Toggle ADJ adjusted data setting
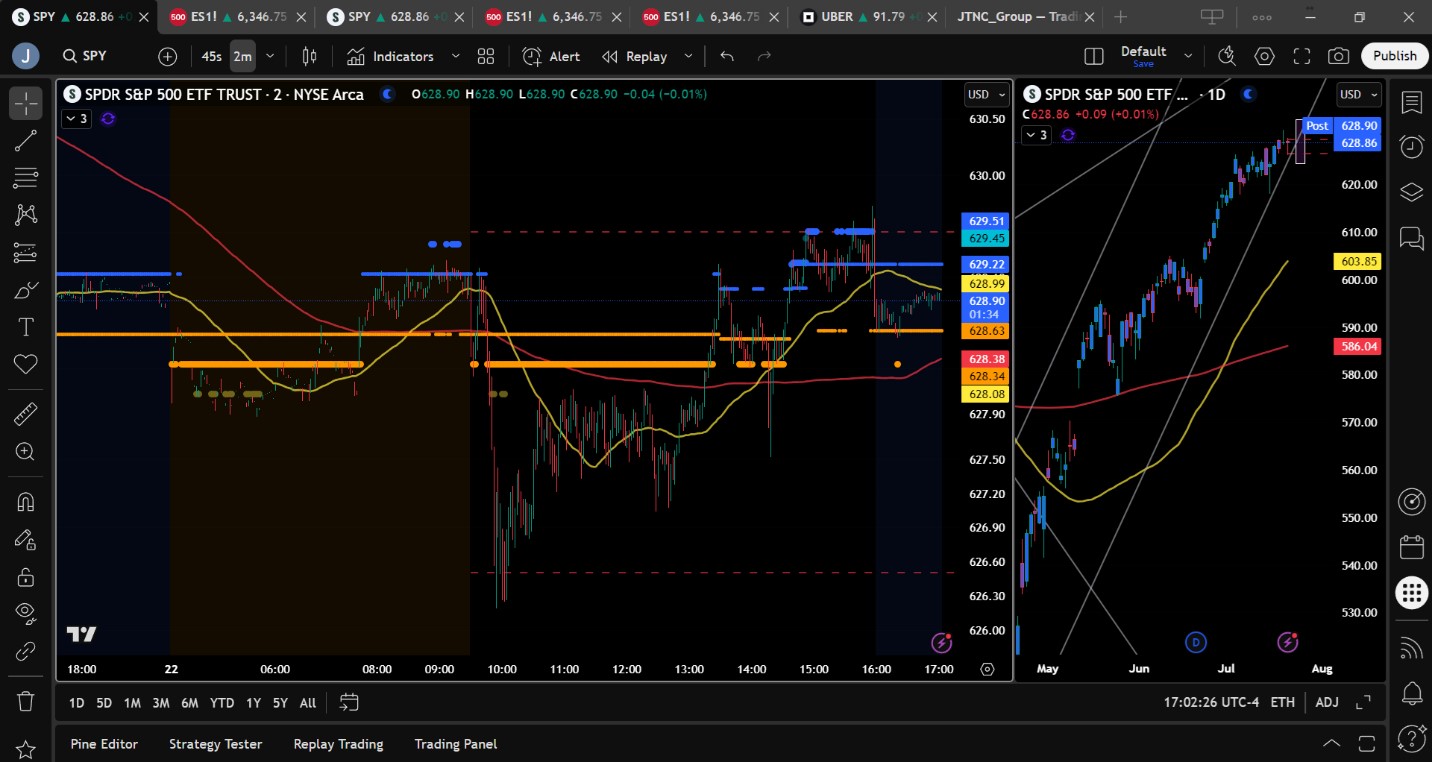This screenshot has width=1432, height=762. (x=1327, y=702)
